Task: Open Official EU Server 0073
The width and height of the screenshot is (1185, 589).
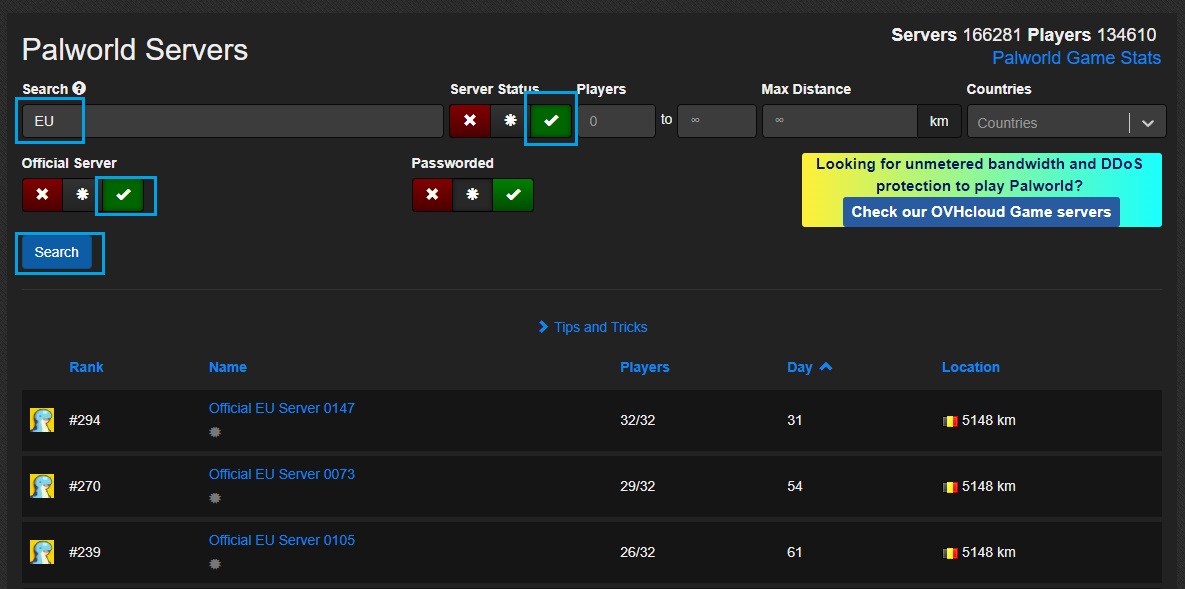Action: click(x=282, y=474)
